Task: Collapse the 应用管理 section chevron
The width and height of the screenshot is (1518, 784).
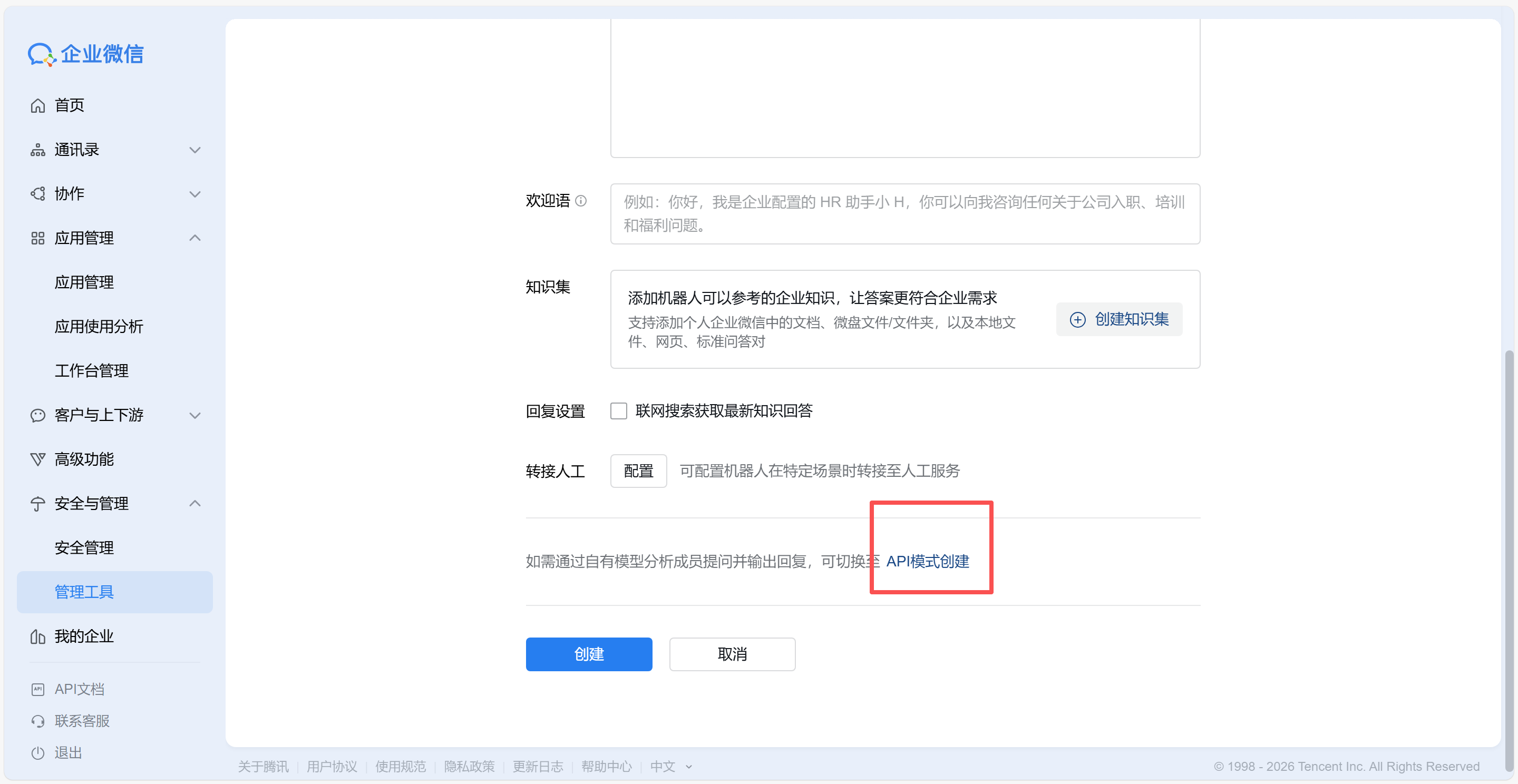Action: 195,238
